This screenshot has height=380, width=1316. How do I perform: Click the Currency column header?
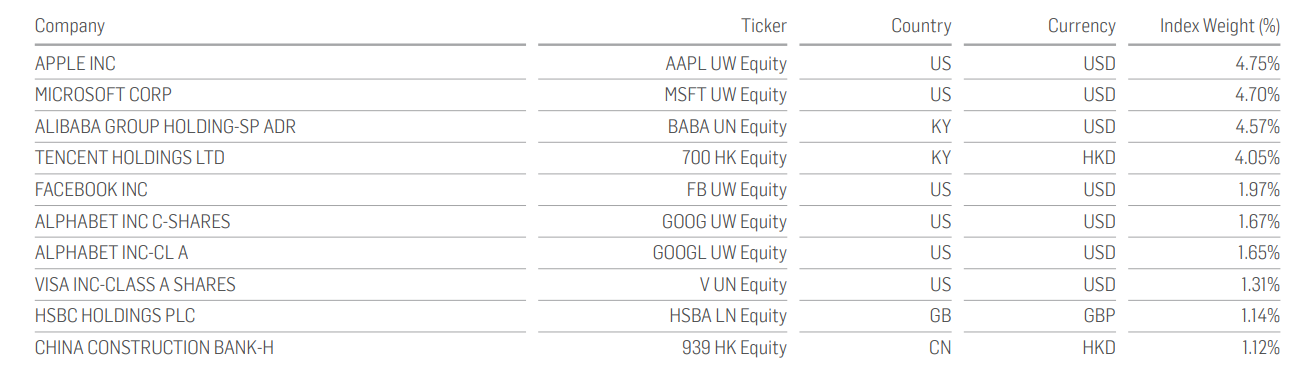(1081, 26)
